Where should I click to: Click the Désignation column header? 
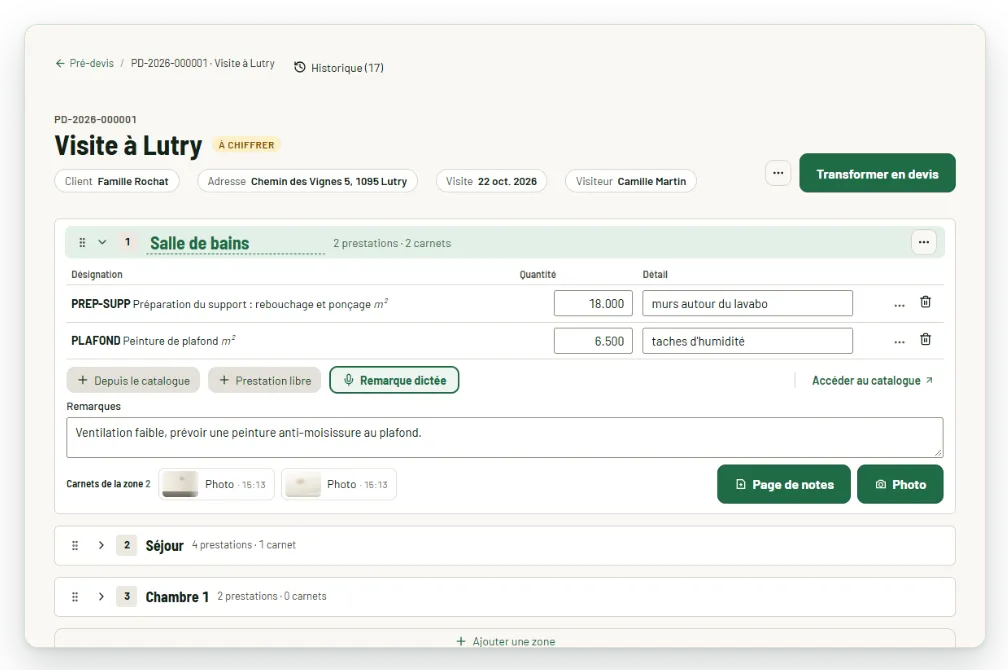tap(96, 275)
